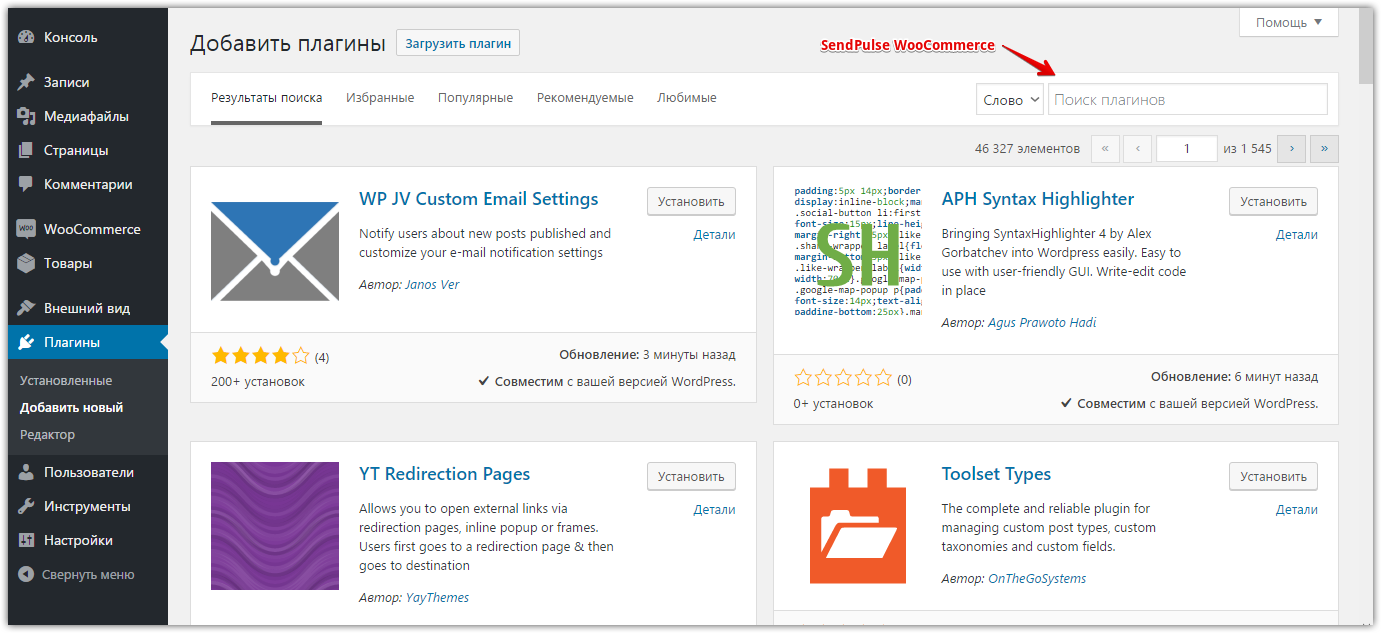The width and height of the screenshot is (1381, 633).
Task: Go to first page of results
Action: 1105,149
